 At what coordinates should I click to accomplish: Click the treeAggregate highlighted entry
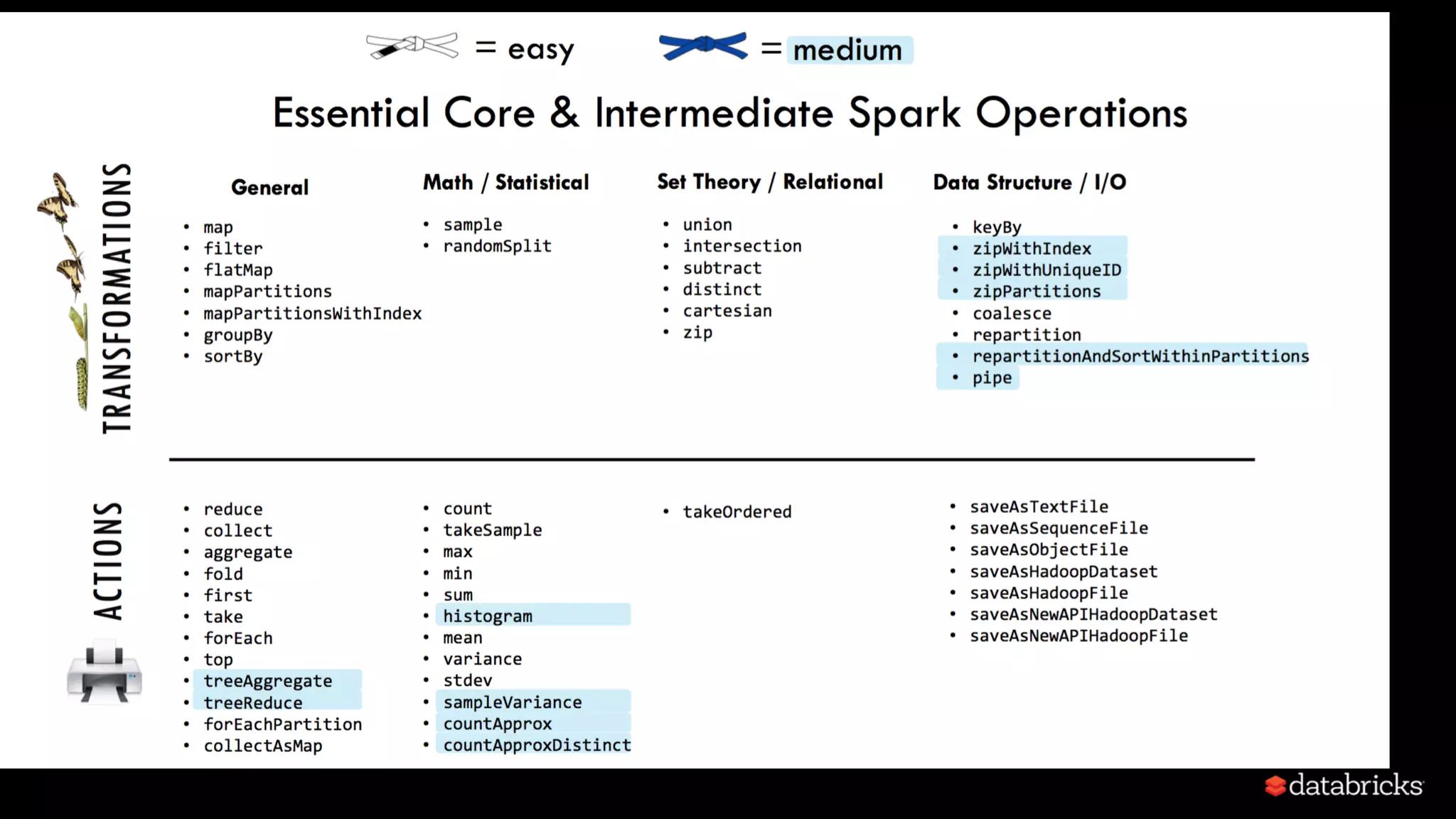point(268,681)
